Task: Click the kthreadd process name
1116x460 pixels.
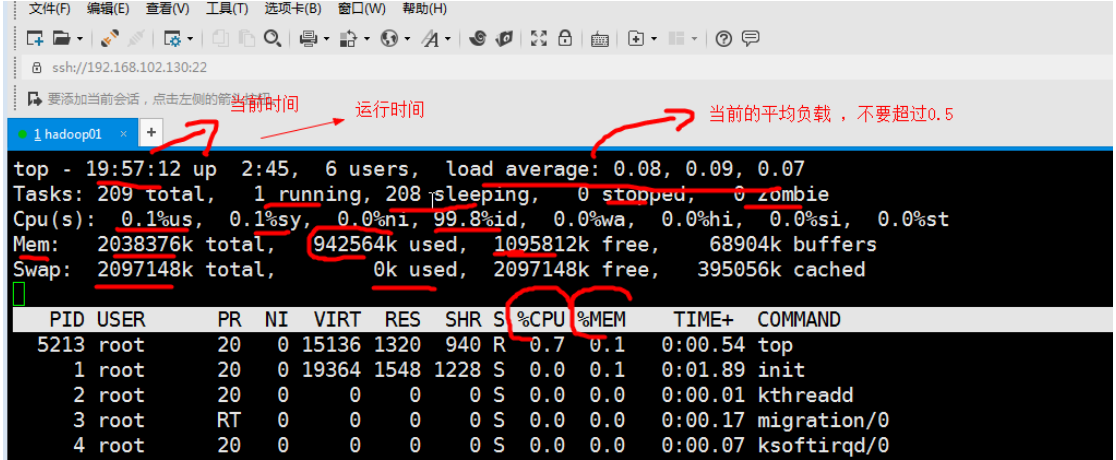Action: tap(805, 395)
